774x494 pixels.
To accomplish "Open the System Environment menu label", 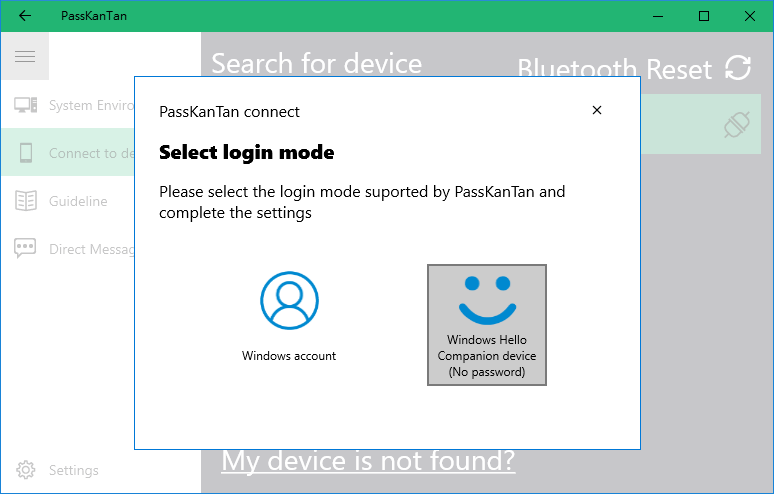I will coord(91,105).
